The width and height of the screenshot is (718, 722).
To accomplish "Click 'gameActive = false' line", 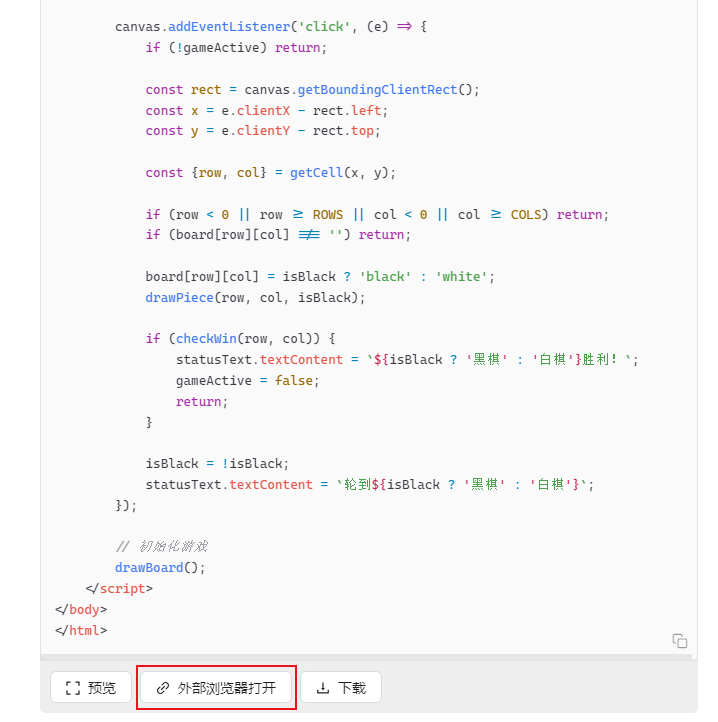I will [247, 380].
